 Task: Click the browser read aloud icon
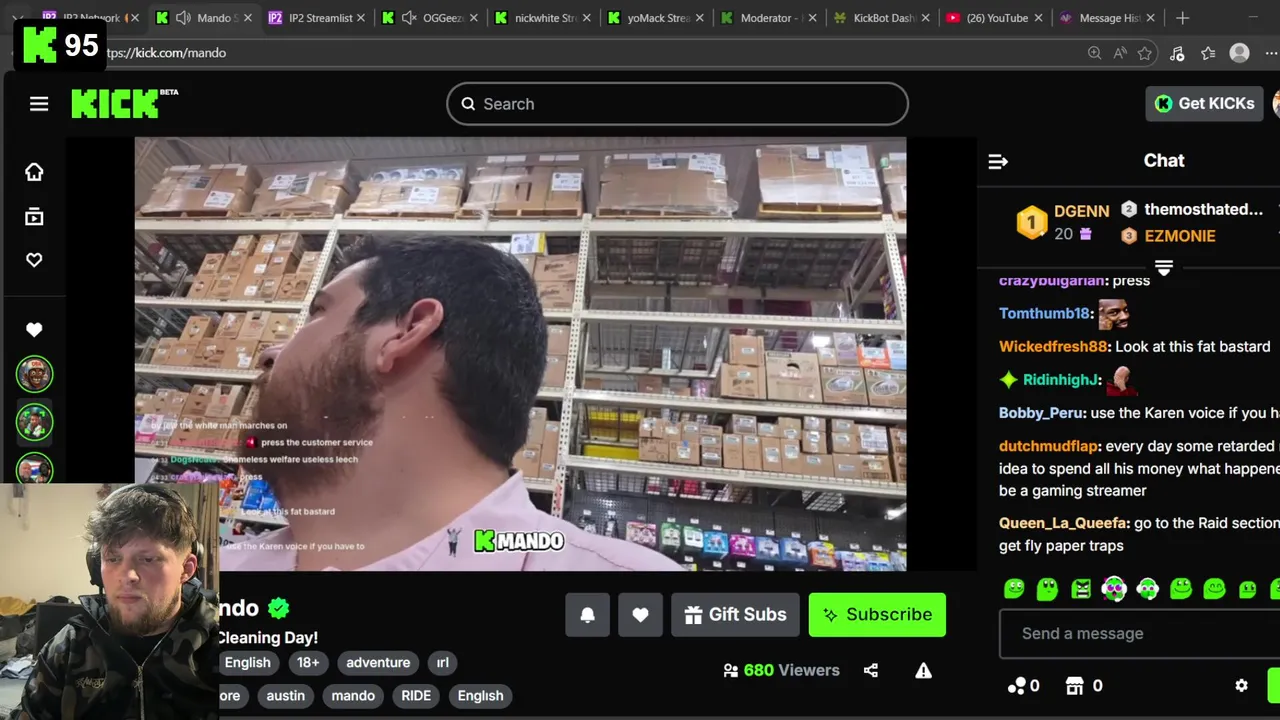click(1119, 53)
